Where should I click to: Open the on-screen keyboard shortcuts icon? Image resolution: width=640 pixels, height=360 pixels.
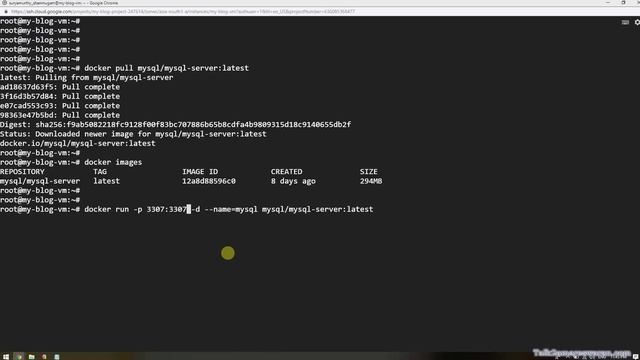[x=625, y=22]
